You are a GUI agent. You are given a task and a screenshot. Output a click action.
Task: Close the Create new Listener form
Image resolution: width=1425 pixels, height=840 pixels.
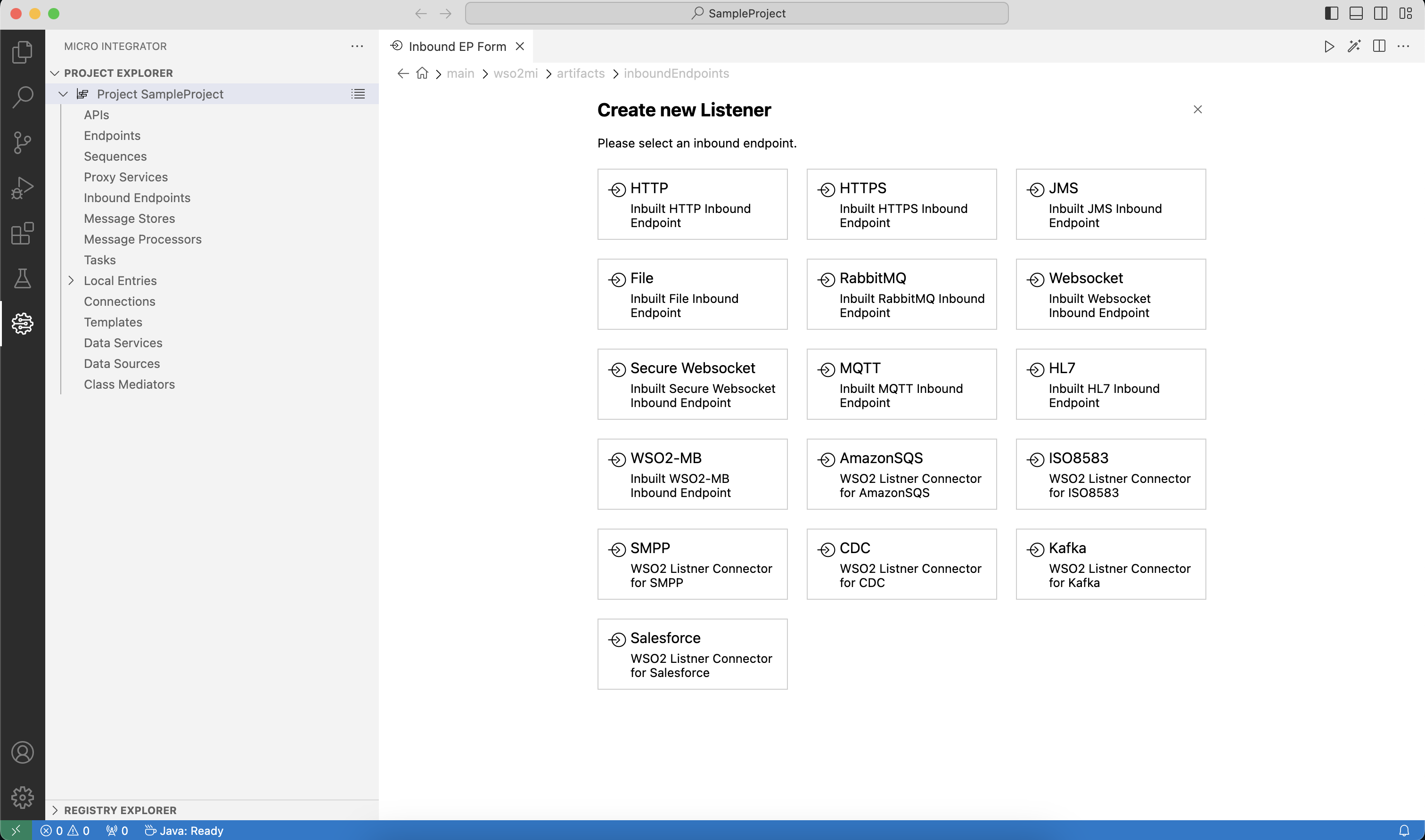click(1197, 109)
